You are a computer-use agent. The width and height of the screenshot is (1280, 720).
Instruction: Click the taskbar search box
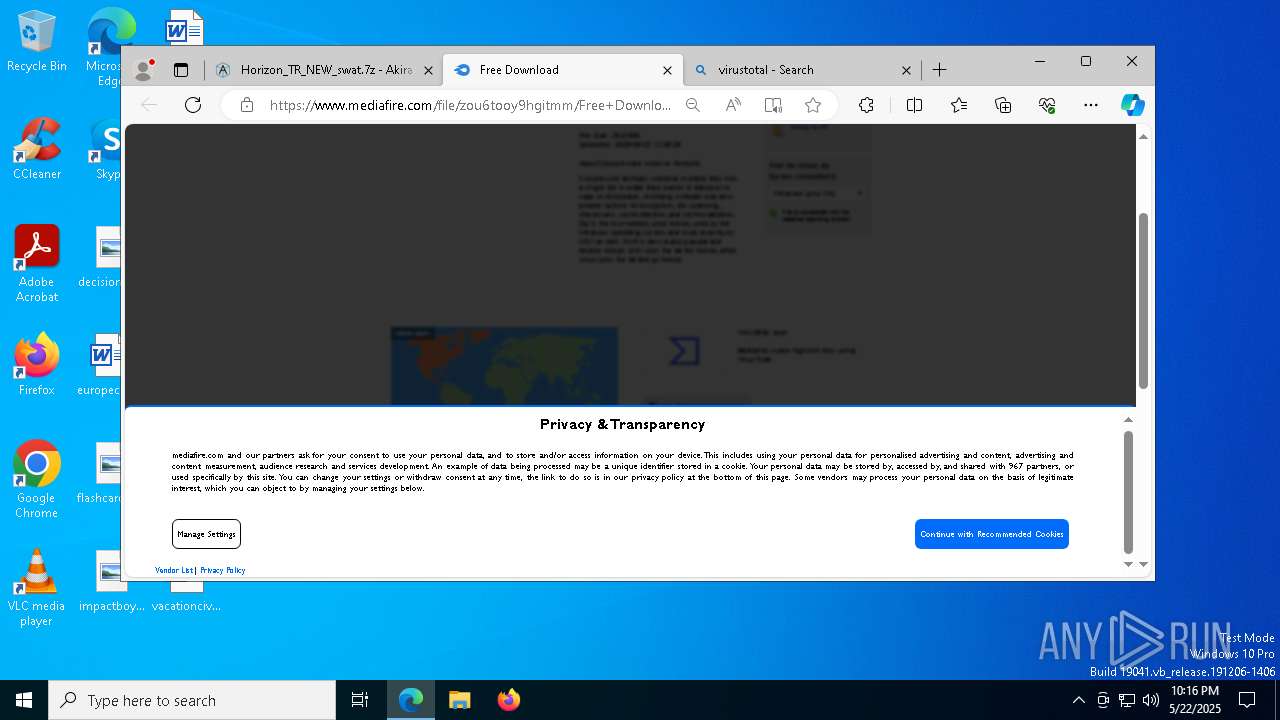192,700
